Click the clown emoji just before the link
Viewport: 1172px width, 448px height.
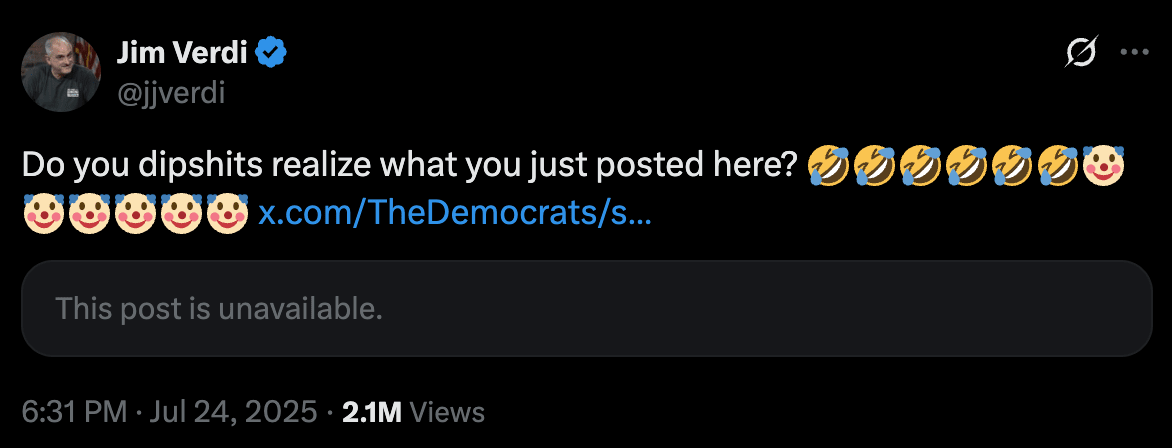[228, 213]
